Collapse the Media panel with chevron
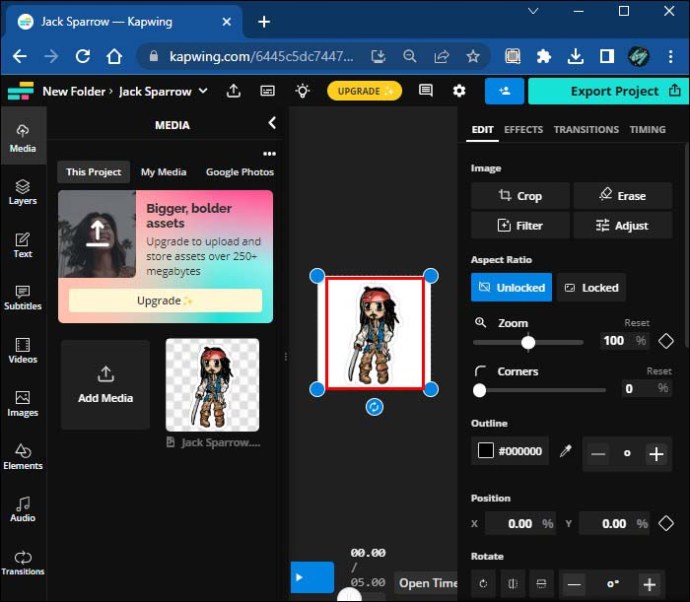The width and height of the screenshot is (690, 602). (x=271, y=123)
